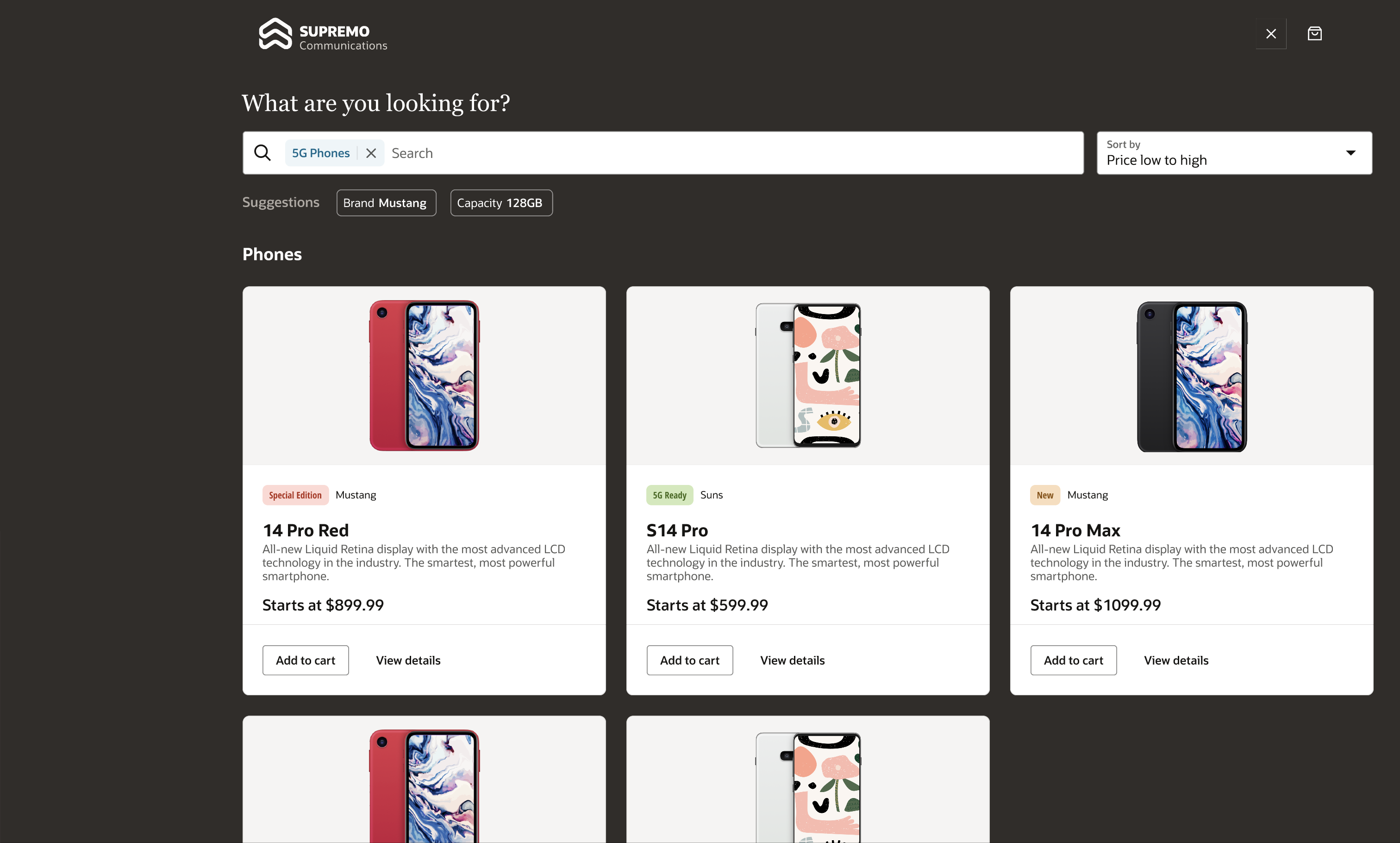This screenshot has height=843, width=1400.
Task: Apply the Capacity 128GB suggestion
Action: 501,203
